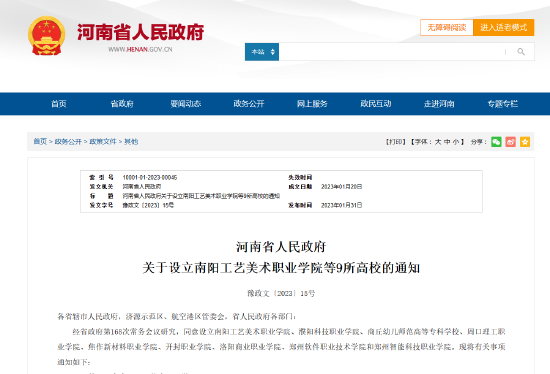Image resolution: width=550 pixels, height=374 pixels.
Task: Open the 专题专栏 navigation menu item
Action: click(503, 104)
